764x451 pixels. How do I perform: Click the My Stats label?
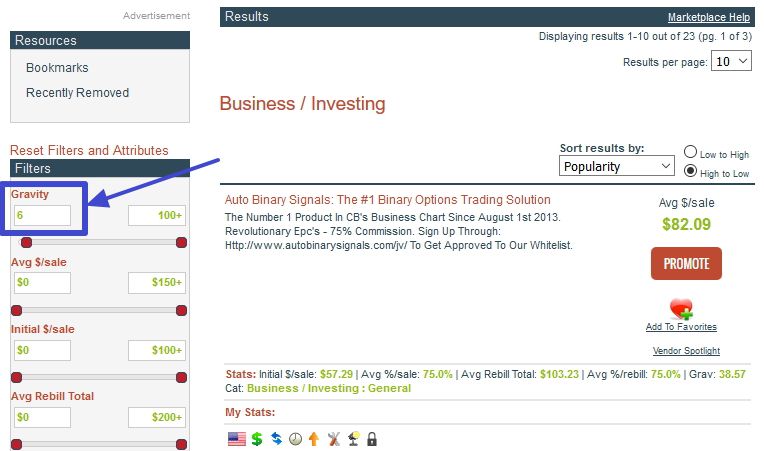coord(250,412)
